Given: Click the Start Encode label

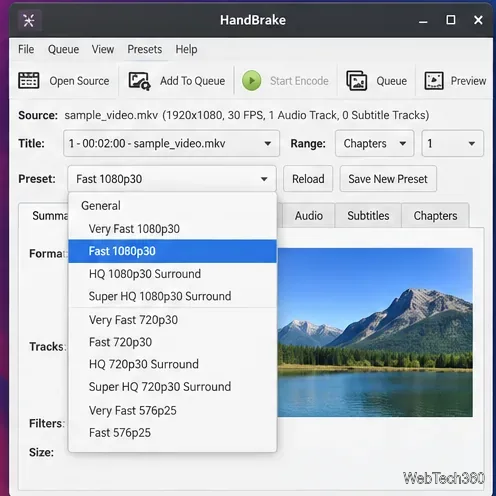Looking at the screenshot, I should tap(299, 81).
